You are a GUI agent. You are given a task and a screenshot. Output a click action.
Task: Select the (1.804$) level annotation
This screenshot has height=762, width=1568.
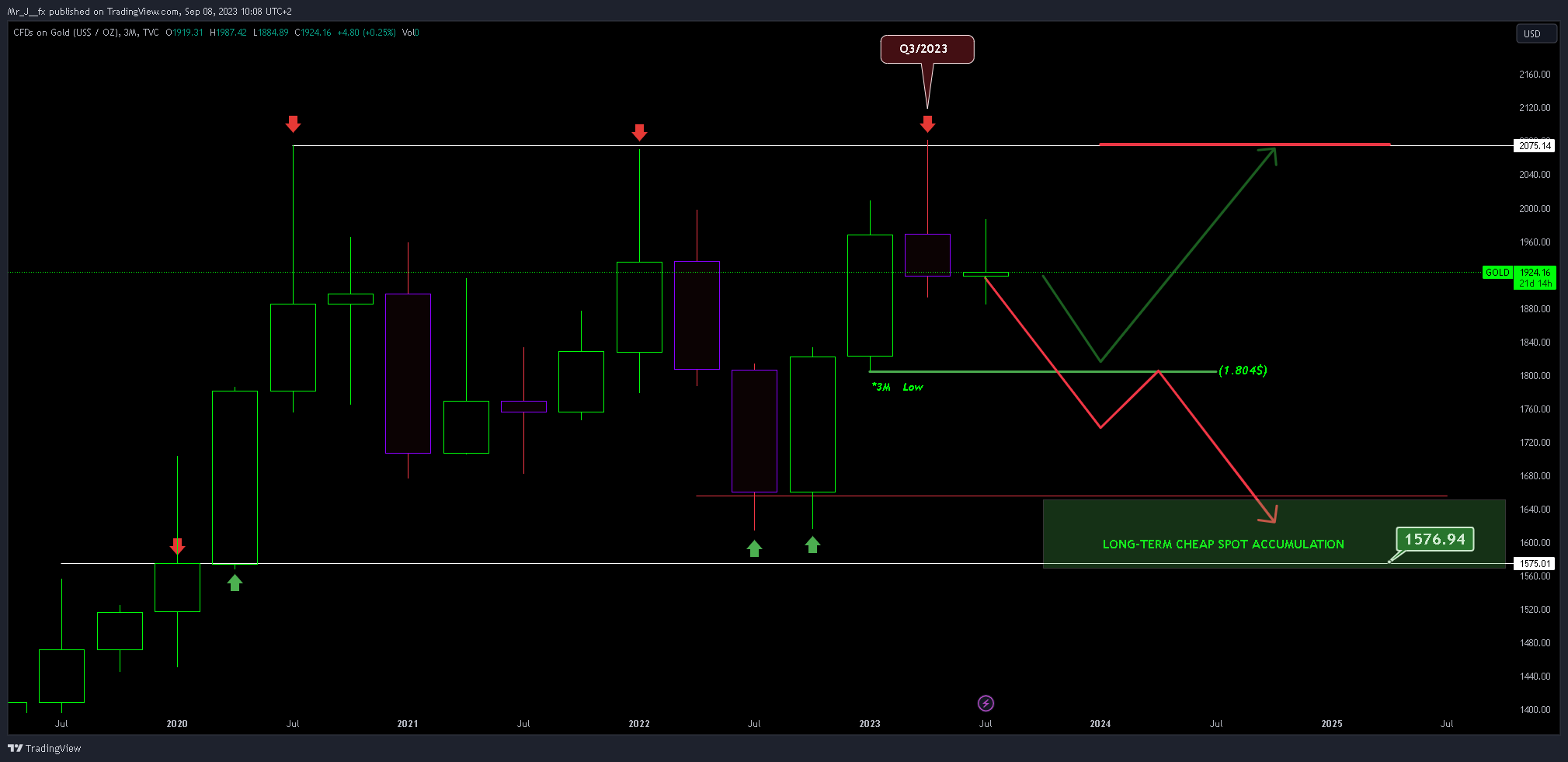tap(1243, 371)
